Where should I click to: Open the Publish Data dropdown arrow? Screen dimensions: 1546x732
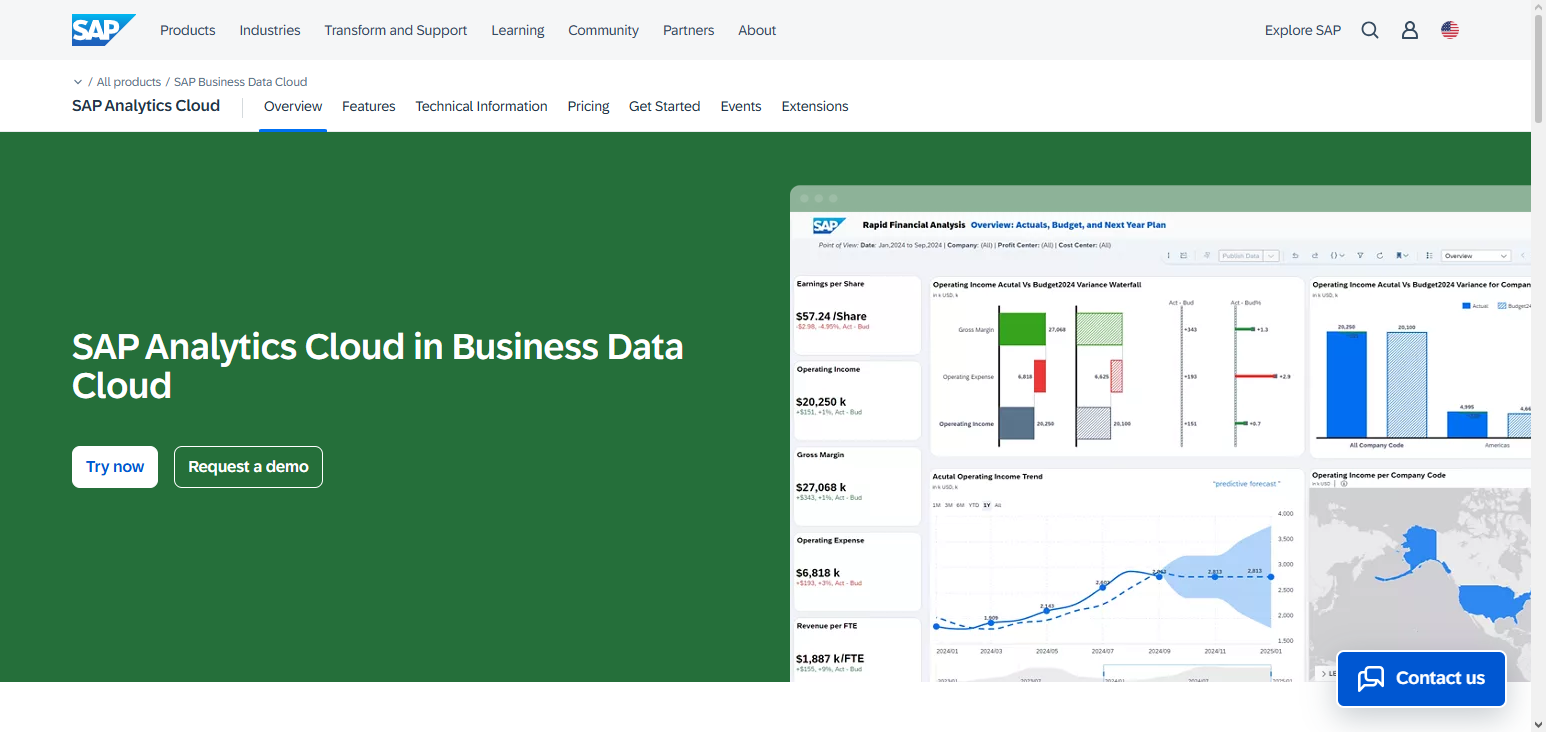pyautogui.click(x=1270, y=255)
